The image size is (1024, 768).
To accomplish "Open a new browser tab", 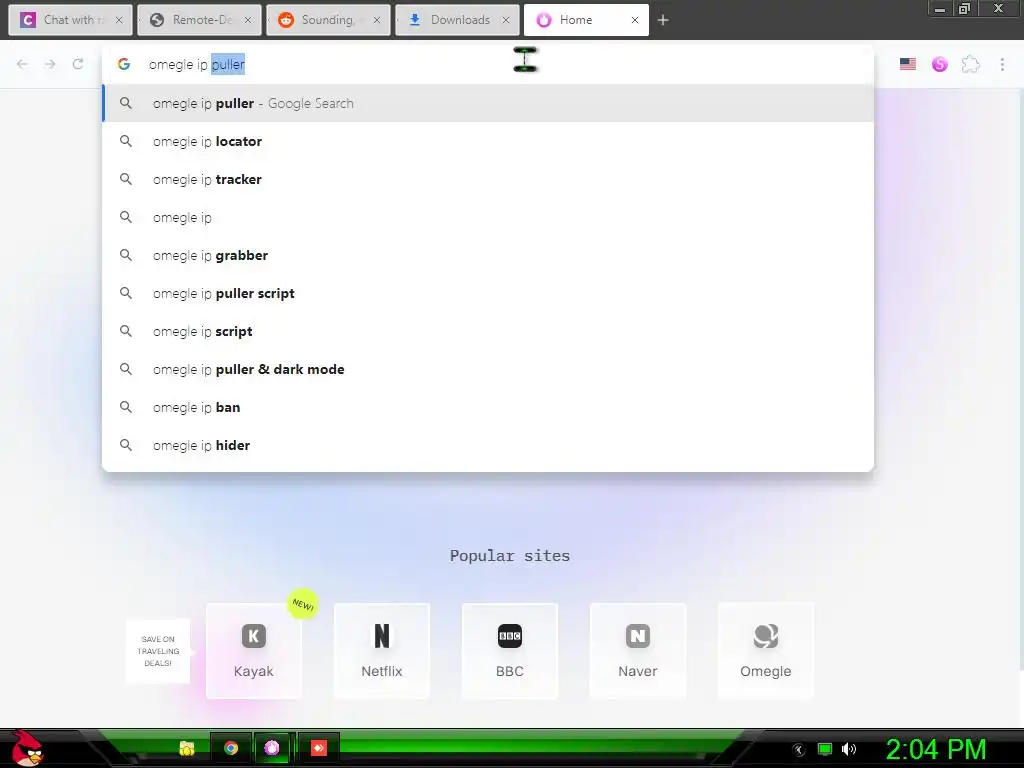I will point(663,20).
